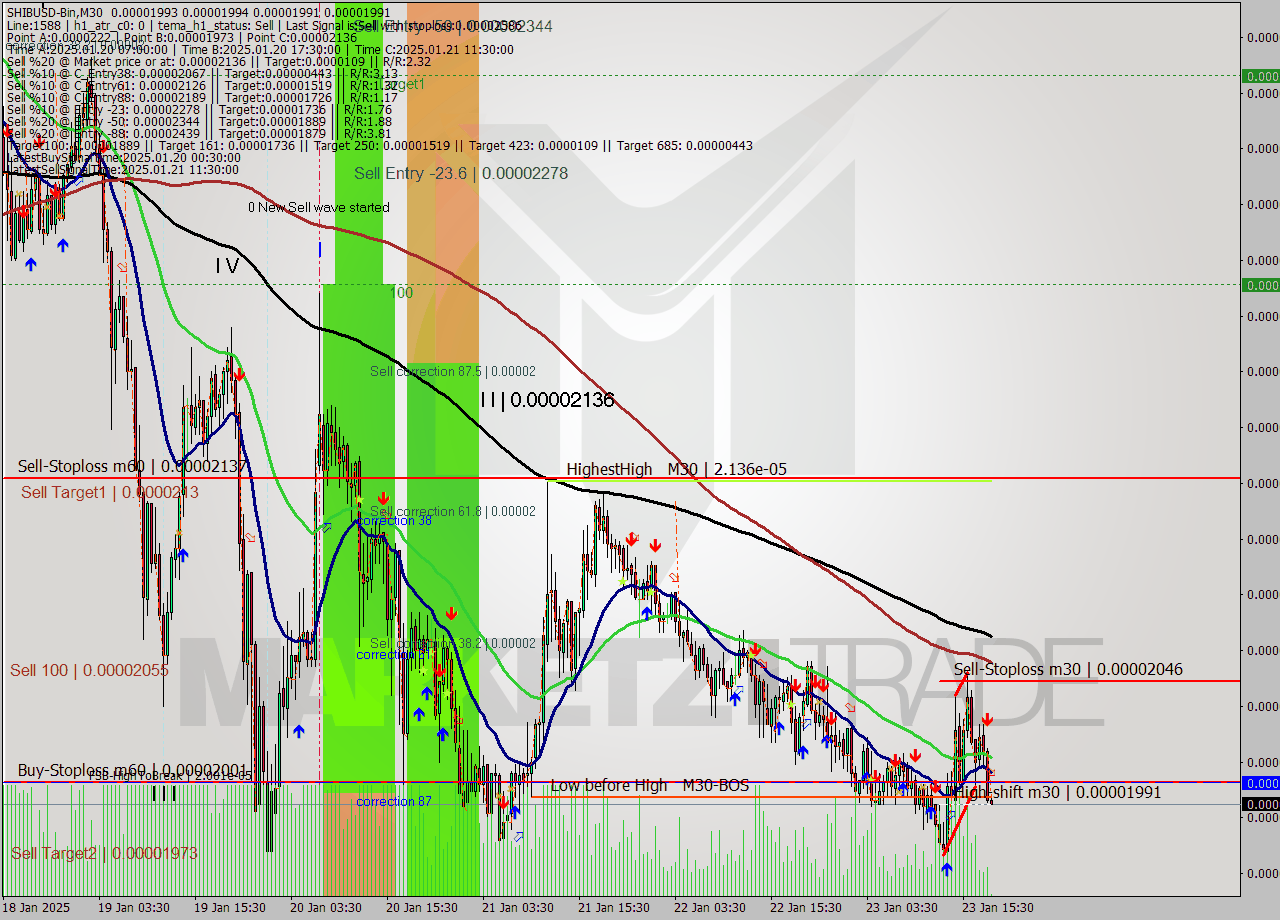The image size is (1280, 920).
Task: Select the '0 New Sell wave started' annotation
Action: point(319,207)
